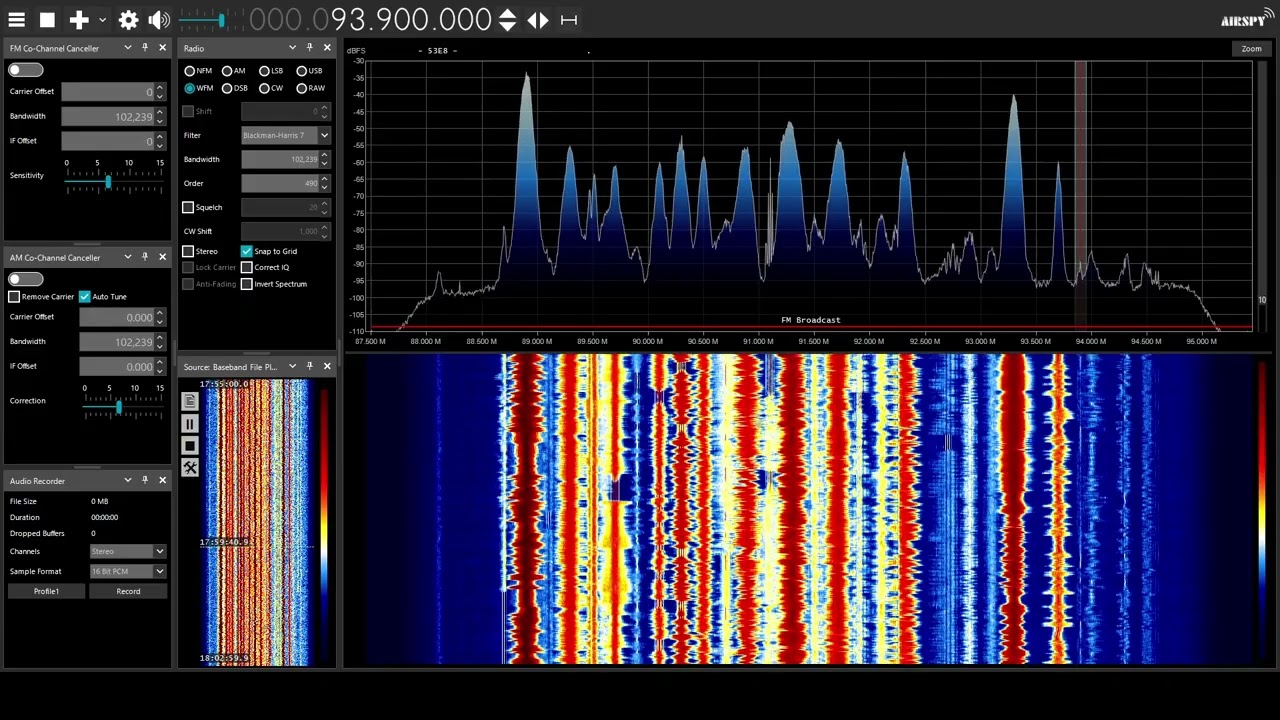1280x720 pixels.
Task: Pin the Radio panel
Action: coord(310,48)
